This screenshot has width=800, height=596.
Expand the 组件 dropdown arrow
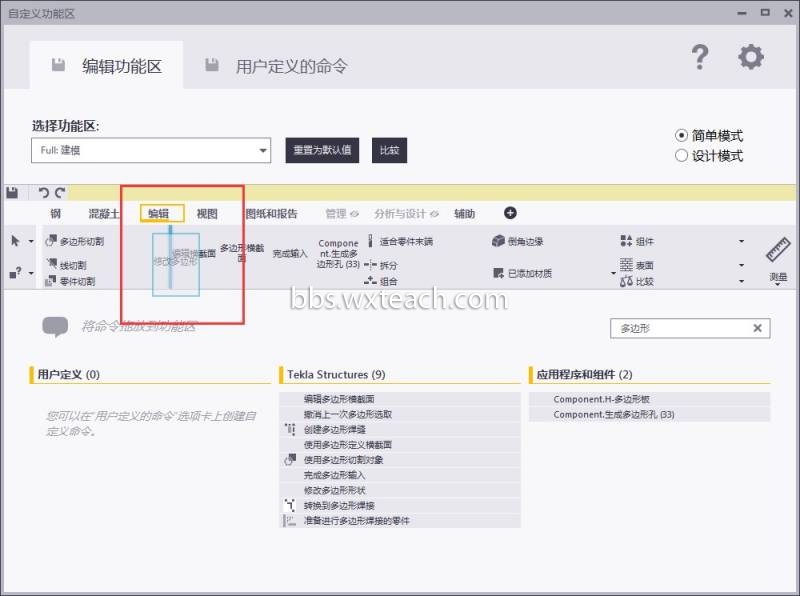[741, 241]
